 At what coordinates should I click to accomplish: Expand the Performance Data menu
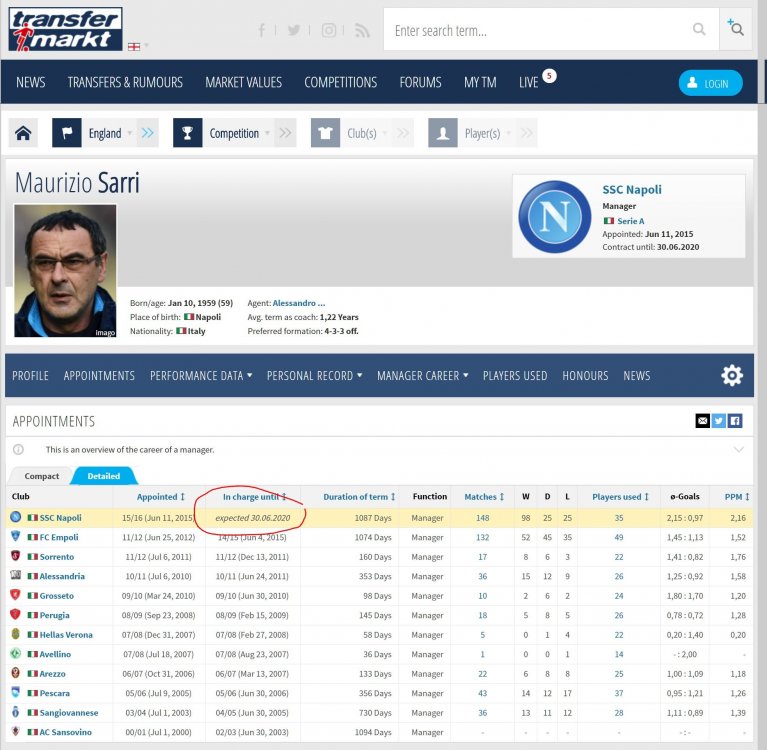coord(201,376)
